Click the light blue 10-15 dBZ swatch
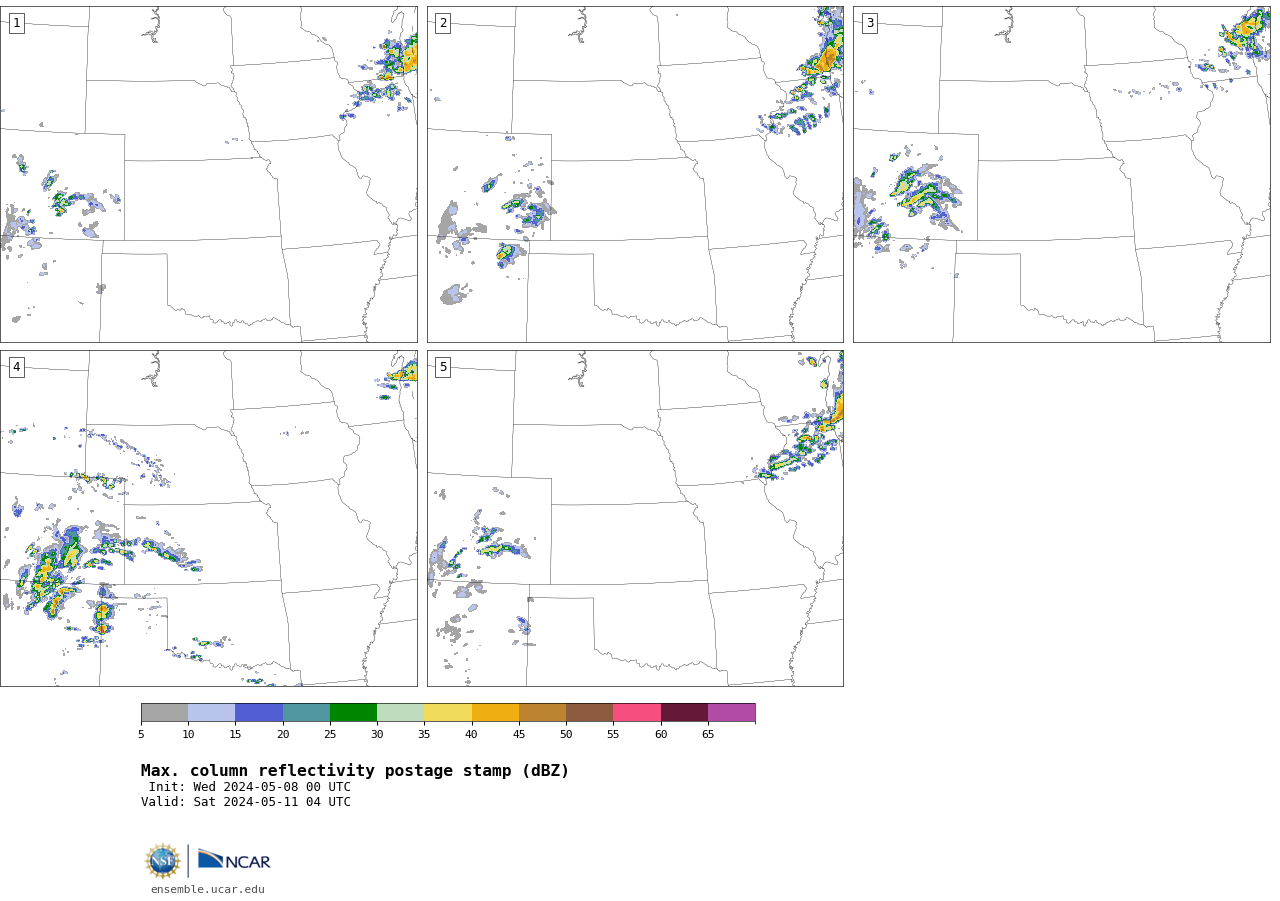1280x901 pixels. coord(211,713)
